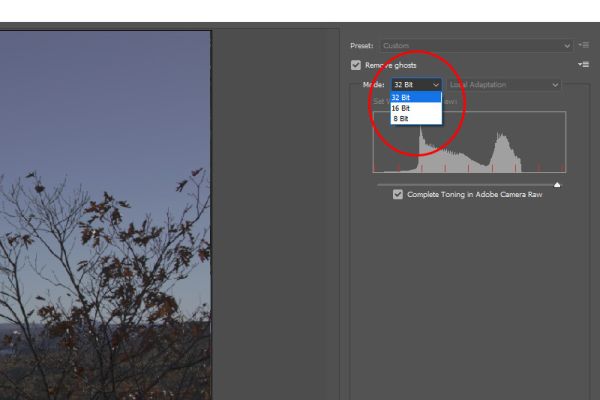Click the white point preview slider handle
Image resolution: width=600 pixels, height=400 pixels.
point(557,185)
